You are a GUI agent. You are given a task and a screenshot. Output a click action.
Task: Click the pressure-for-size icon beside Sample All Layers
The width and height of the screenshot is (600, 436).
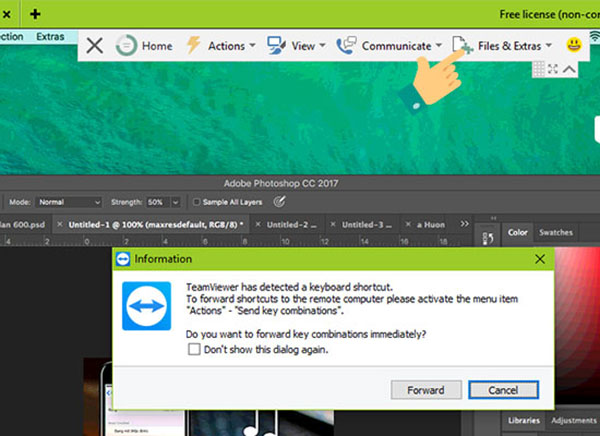tap(279, 201)
